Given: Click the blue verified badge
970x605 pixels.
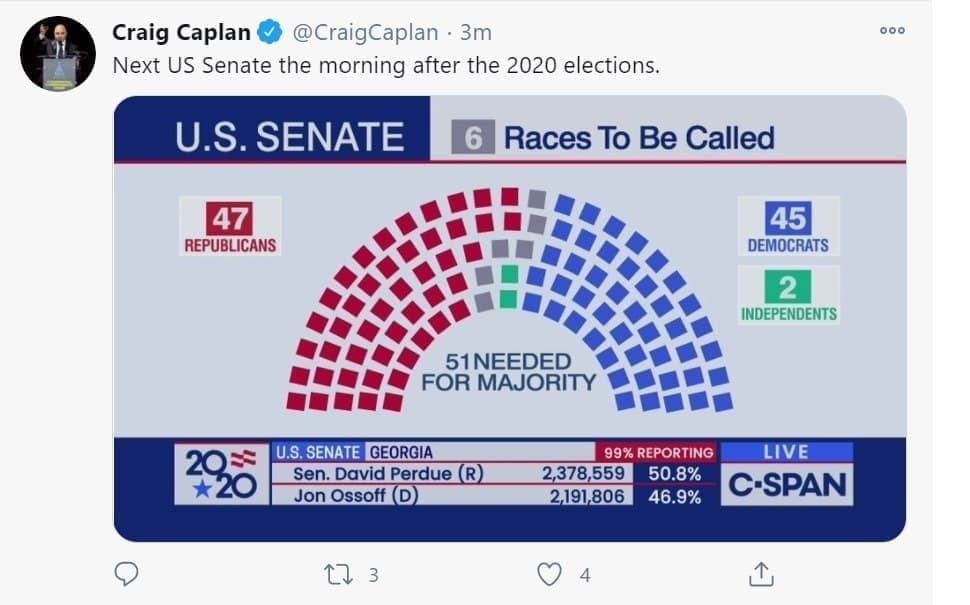Looking at the screenshot, I should [269, 32].
